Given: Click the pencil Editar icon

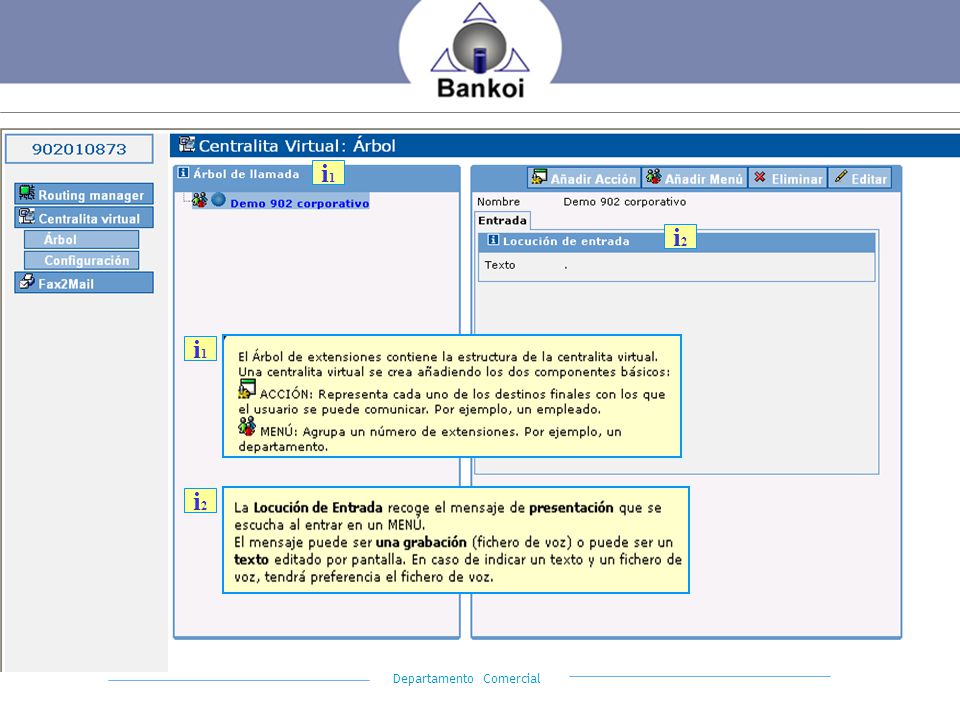Looking at the screenshot, I should click(841, 176).
